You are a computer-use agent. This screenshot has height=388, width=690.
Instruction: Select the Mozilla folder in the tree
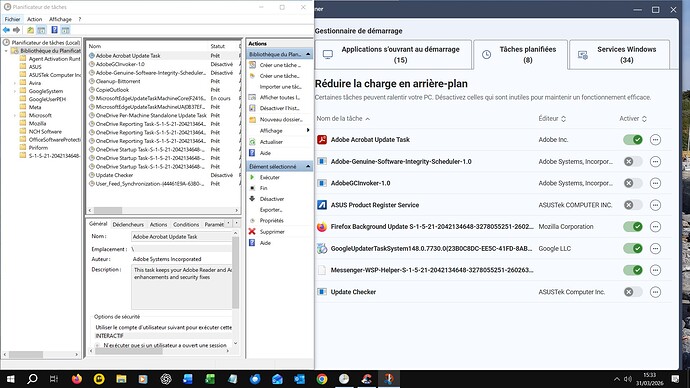(37, 124)
